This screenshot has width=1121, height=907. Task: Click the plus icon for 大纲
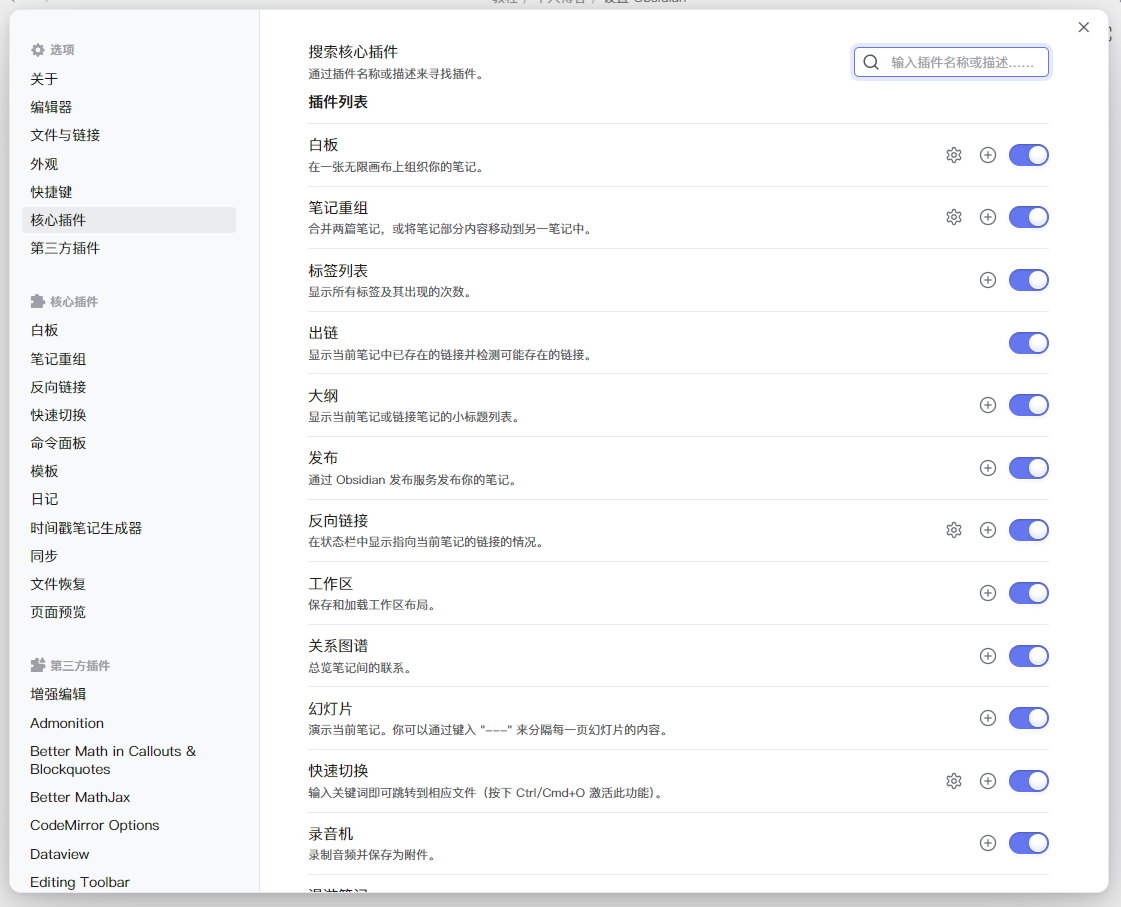pyautogui.click(x=988, y=405)
